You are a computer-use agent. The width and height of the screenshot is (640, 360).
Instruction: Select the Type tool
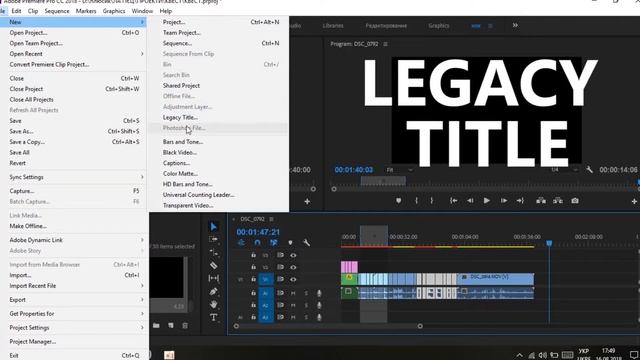[x=213, y=317]
